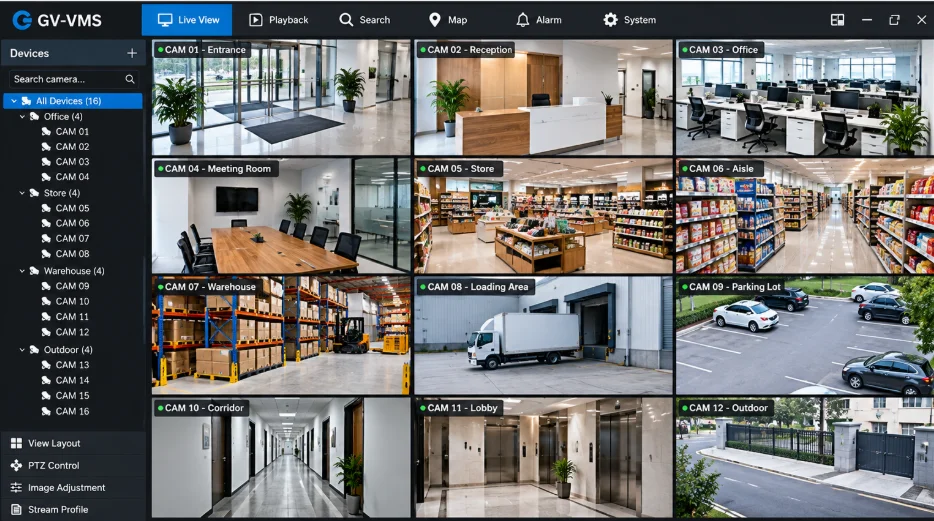Collapse the All Devices (16) tree
Screen dimensions: 934x521
coord(14,101)
